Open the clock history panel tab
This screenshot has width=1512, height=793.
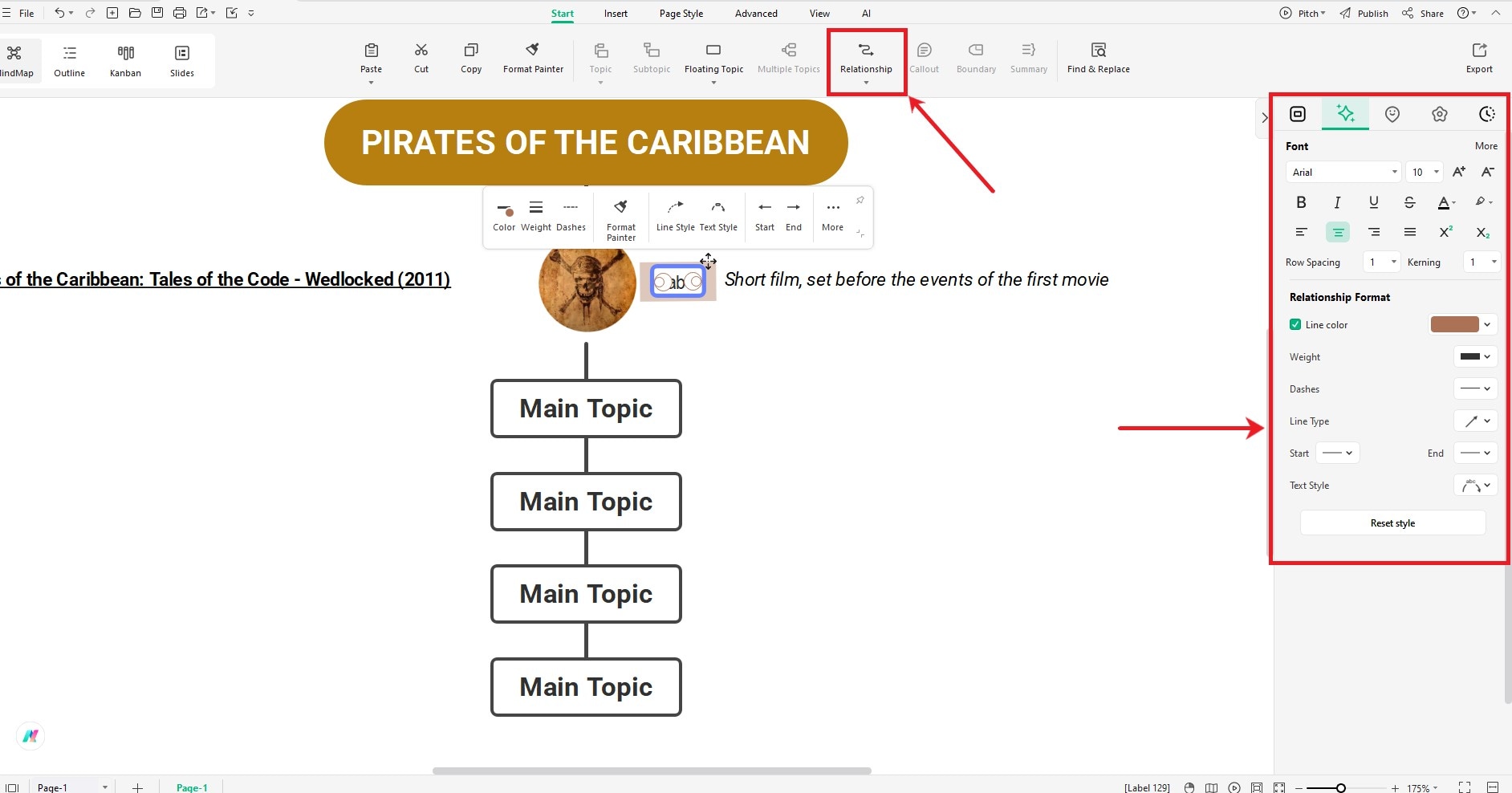pyautogui.click(x=1486, y=114)
